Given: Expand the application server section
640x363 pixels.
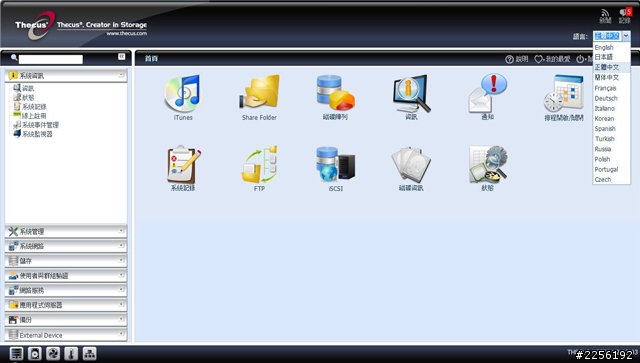Looking at the screenshot, I should click(x=66, y=305).
